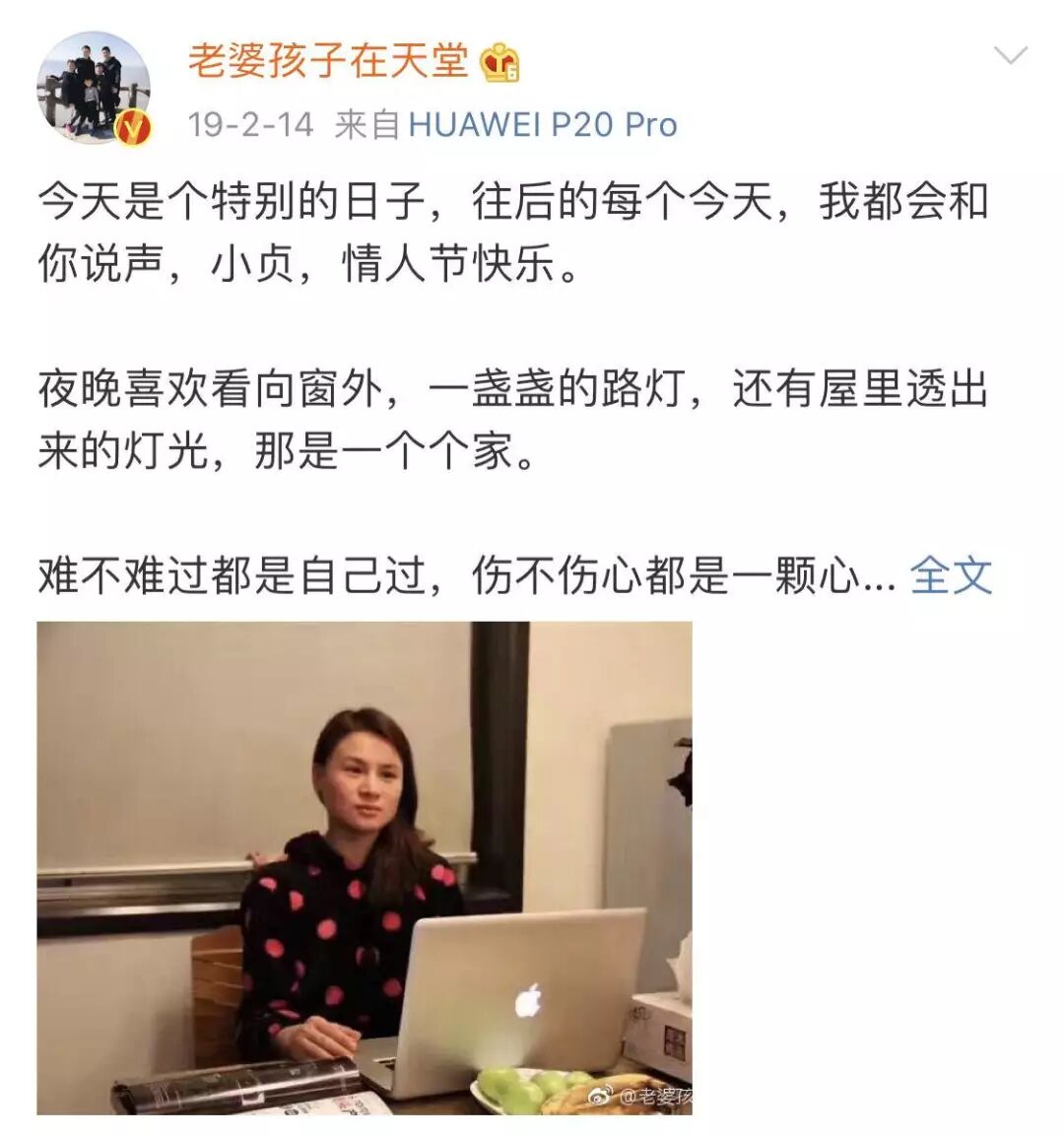The height and width of the screenshot is (1136, 1064).
Task: Click the Apple logo on the laptop
Action: (x=529, y=1001)
